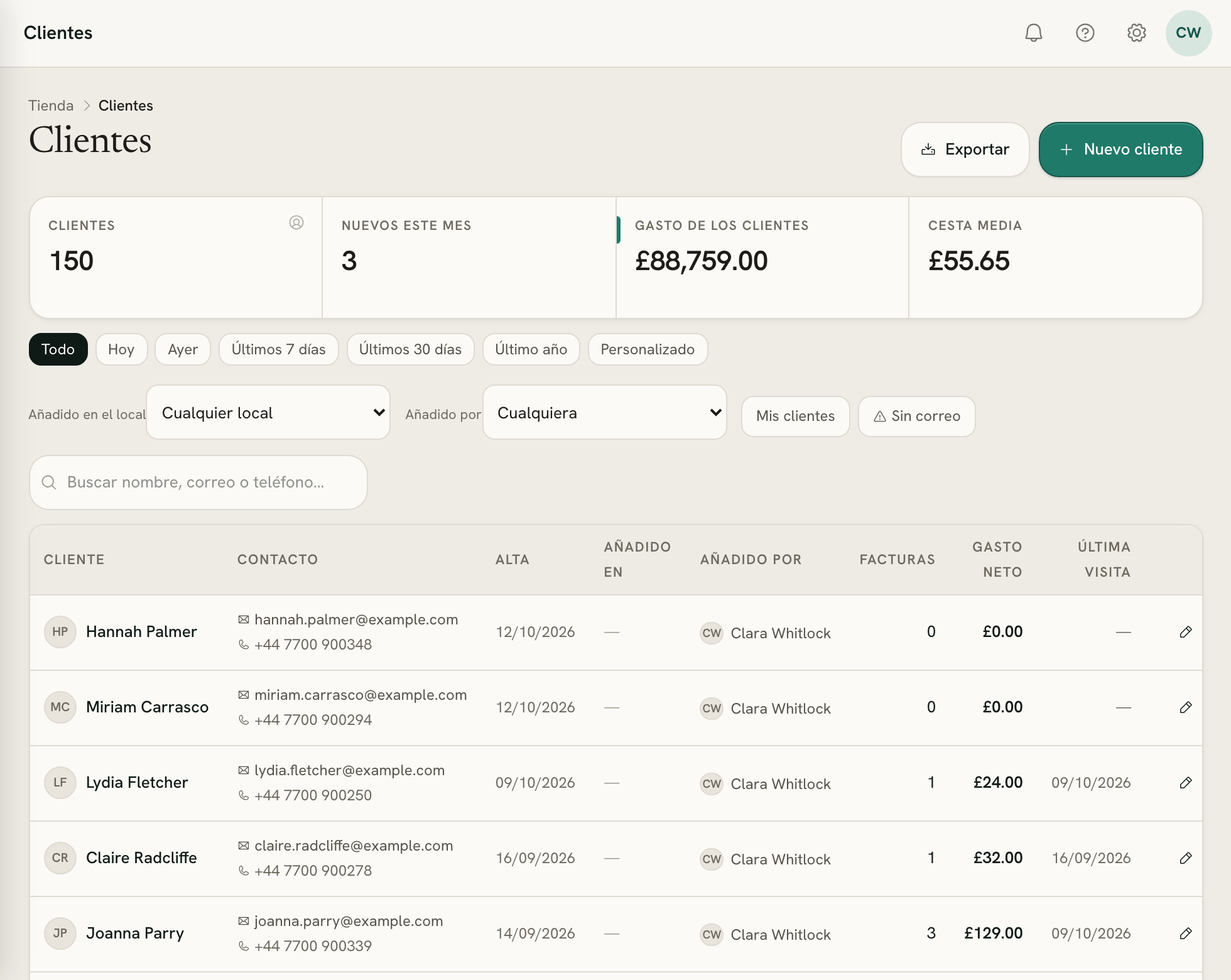1231x980 pixels.
Task: Click the HP avatar for Hannah Palmer
Action: point(60,632)
